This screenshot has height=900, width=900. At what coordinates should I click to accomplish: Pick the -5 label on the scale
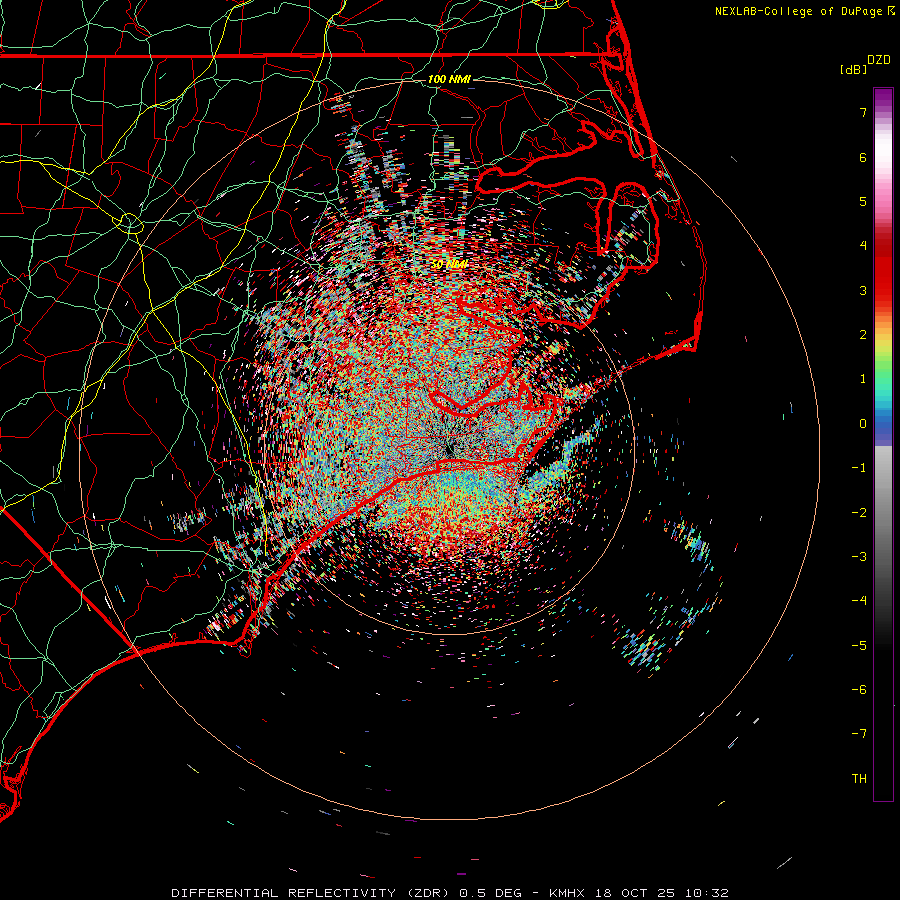859,646
